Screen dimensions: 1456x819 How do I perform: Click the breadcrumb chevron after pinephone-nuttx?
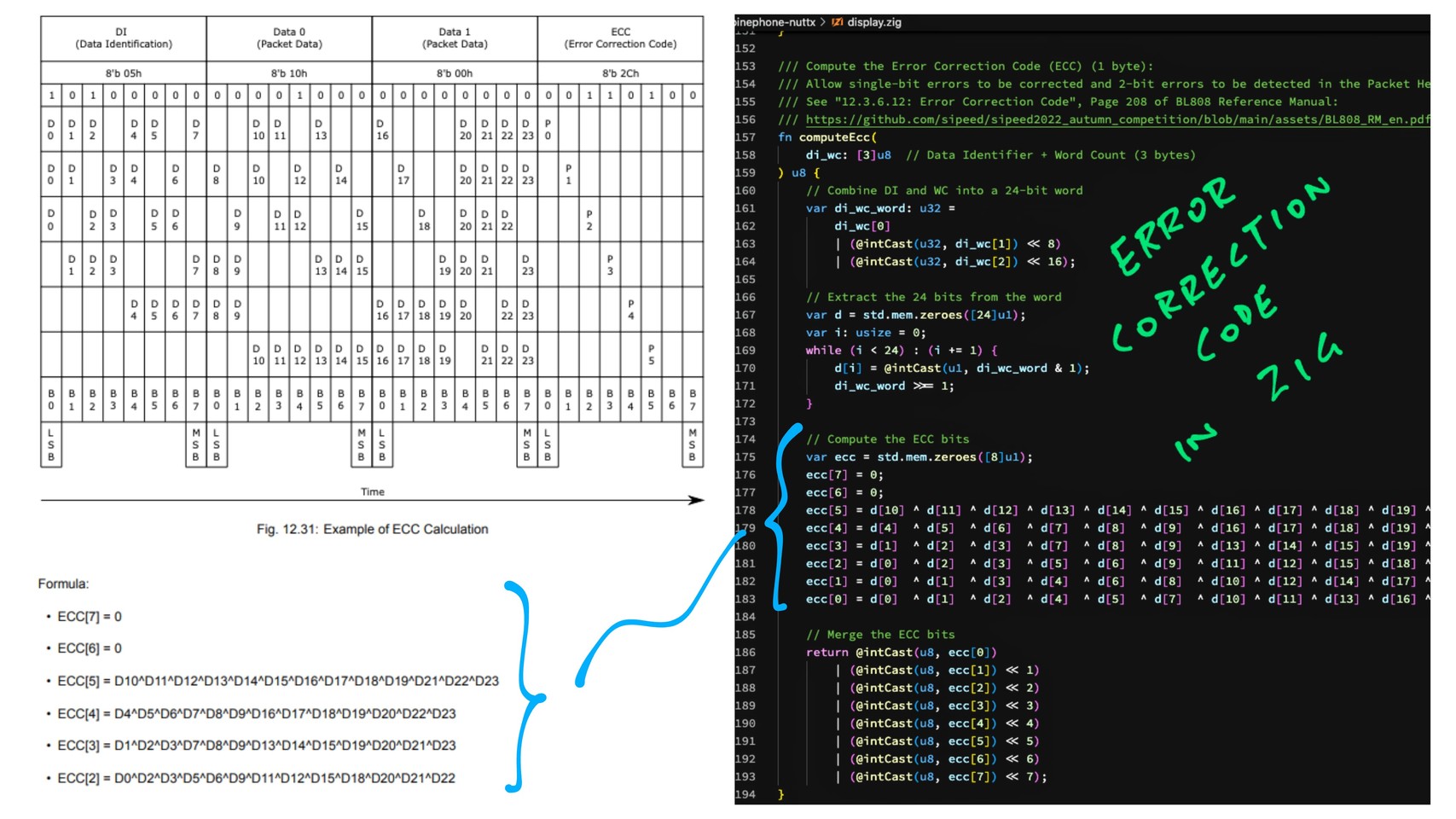pyautogui.click(x=823, y=22)
